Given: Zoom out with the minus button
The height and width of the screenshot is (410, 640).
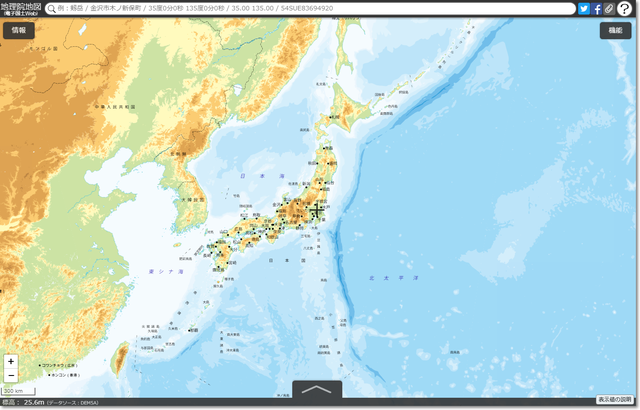Looking at the screenshot, I should click(10, 375).
